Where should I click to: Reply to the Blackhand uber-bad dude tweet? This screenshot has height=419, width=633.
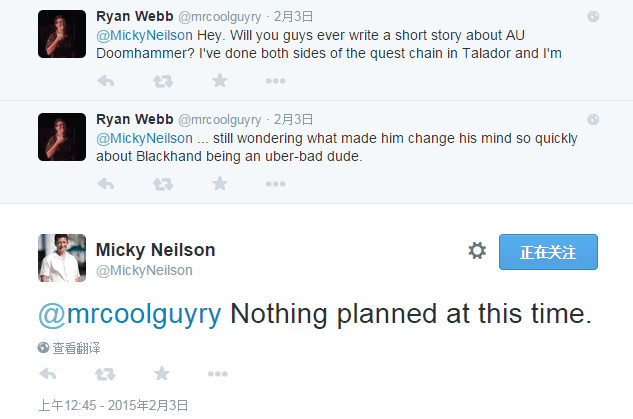(x=106, y=184)
